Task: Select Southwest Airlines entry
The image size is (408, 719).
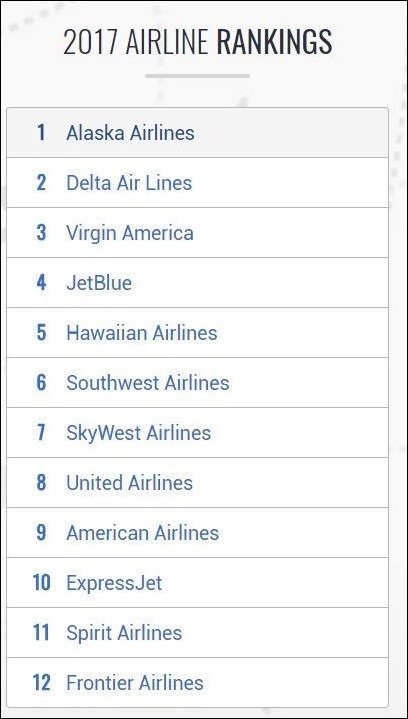Action: click(x=198, y=382)
